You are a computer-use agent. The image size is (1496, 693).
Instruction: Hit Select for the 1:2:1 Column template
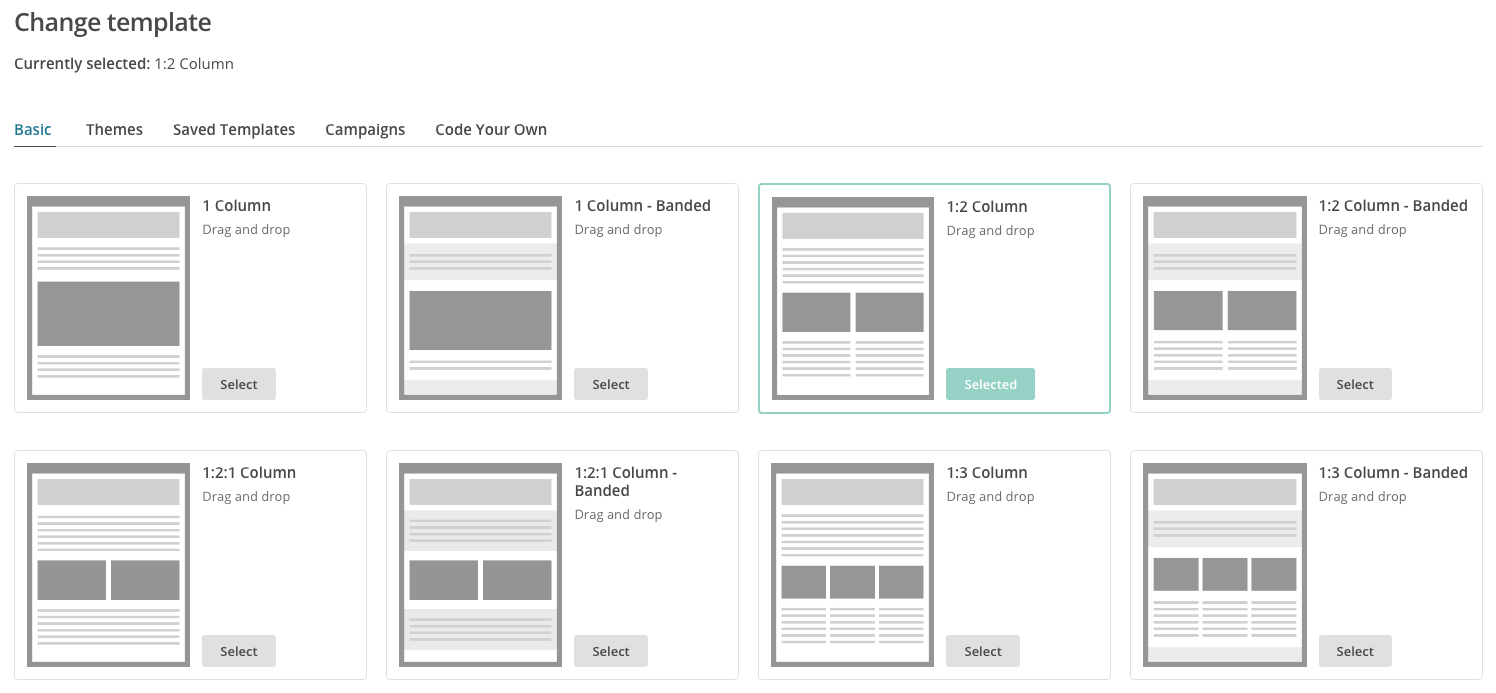point(238,652)
